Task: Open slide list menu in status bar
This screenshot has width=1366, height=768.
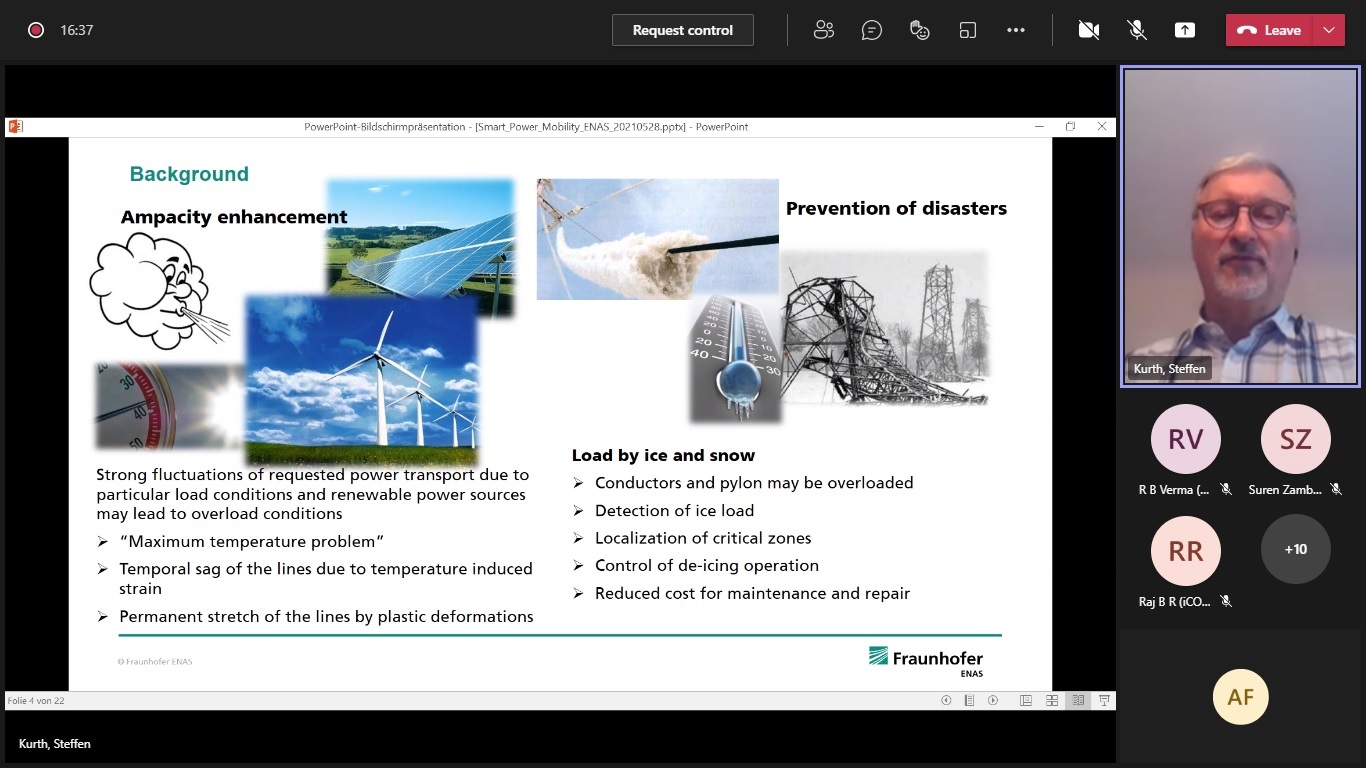Action: pyautogui.click(x=969, y=701)
